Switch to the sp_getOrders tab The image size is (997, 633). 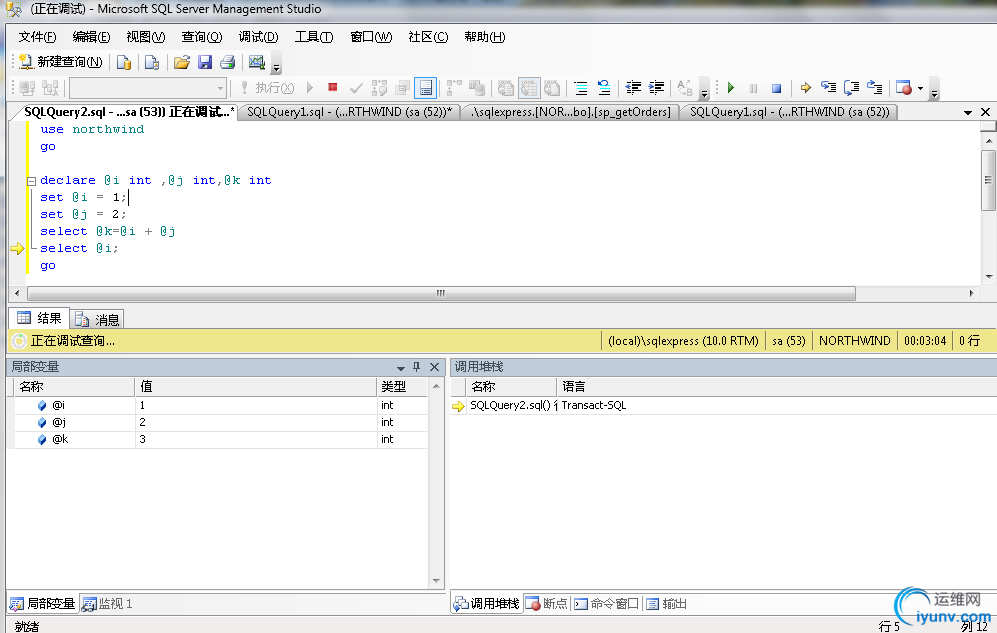click(572, 112)
